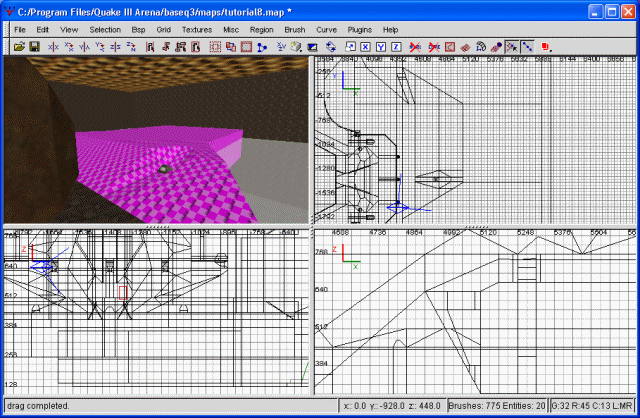Rotate selection around the Z axis
640x418 pixels.
131,47
